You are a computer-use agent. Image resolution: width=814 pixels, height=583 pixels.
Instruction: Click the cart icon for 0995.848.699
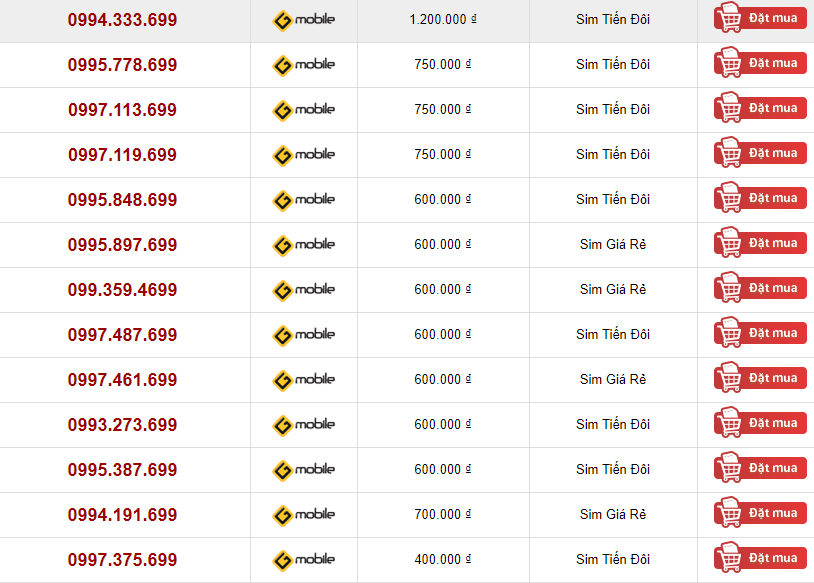pyautogui.click(x=730, y=198)
